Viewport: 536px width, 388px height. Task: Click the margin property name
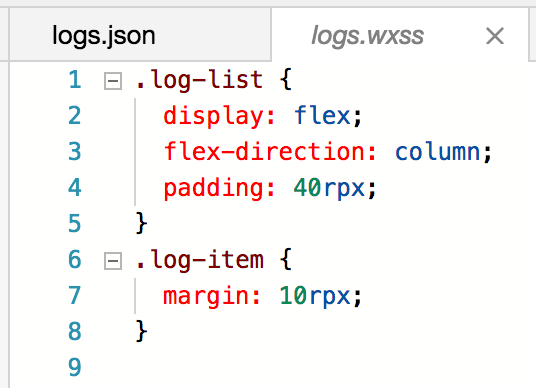click(206, 296)
